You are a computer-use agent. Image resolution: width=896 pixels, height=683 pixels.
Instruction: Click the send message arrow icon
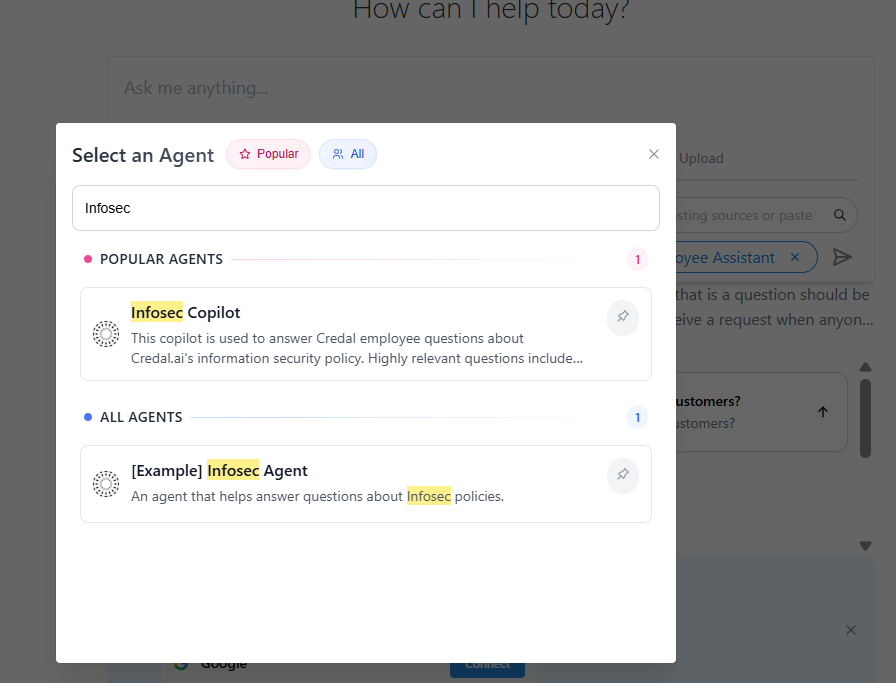(843, 257)
